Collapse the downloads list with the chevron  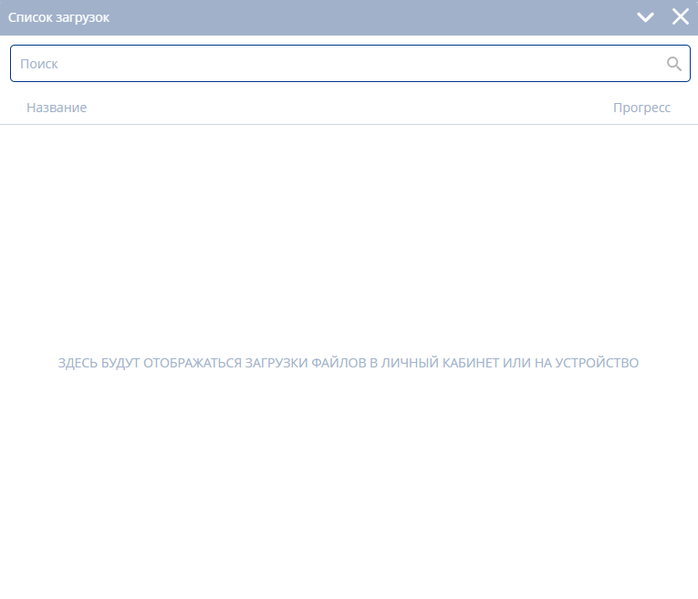point(646,17)
